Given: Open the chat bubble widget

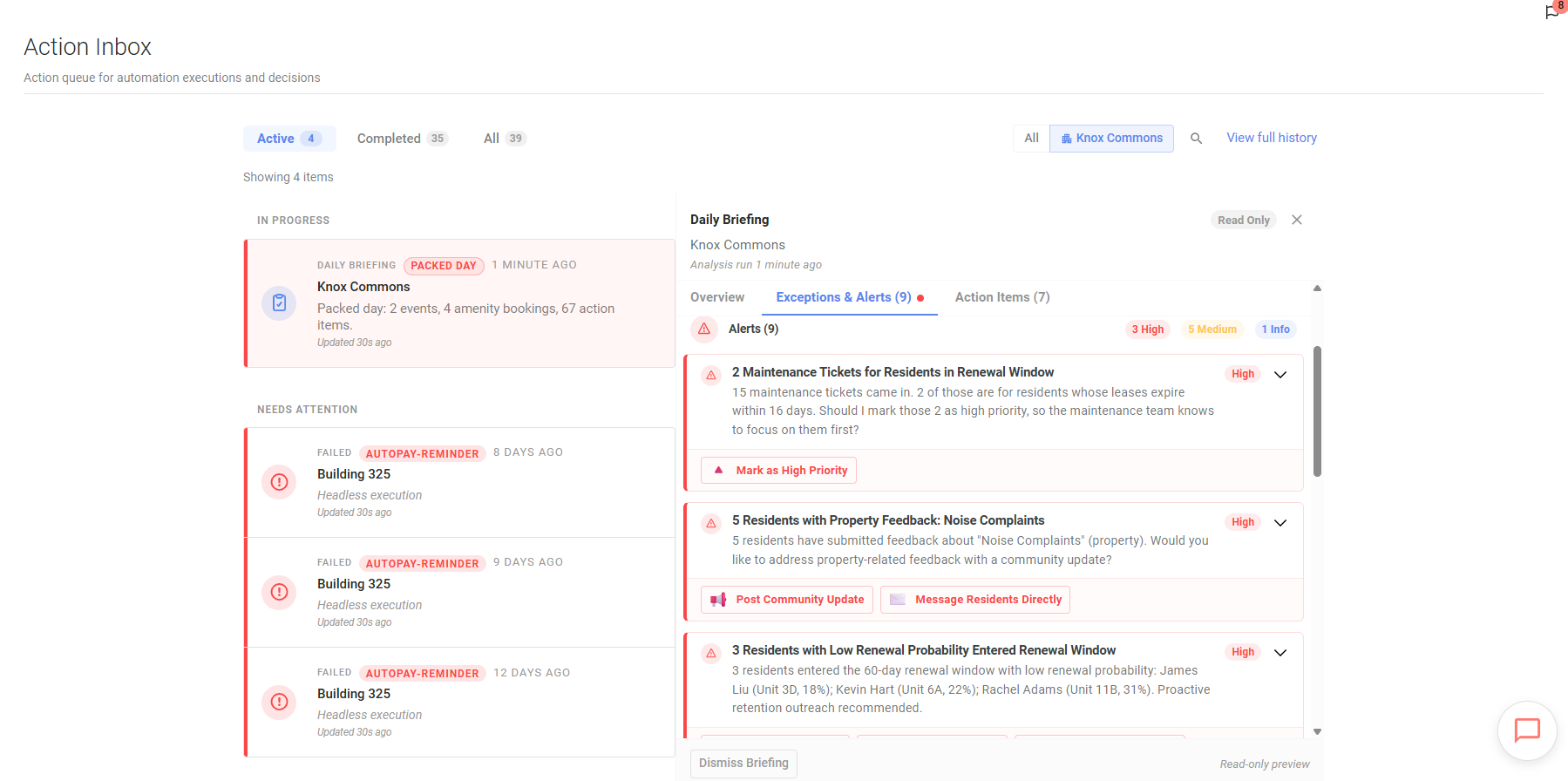Looking at the screenshot, I should (x=1527, y=730).
